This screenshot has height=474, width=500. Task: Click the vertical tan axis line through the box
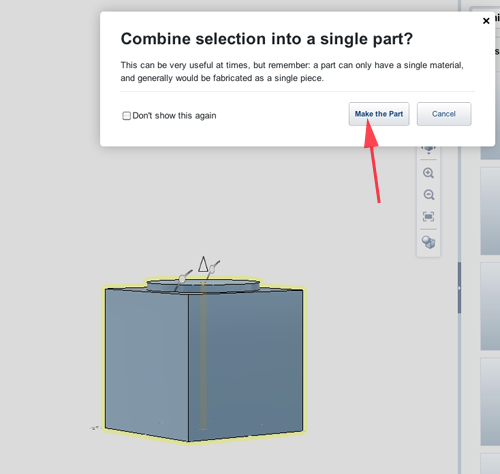coord(203,357)
